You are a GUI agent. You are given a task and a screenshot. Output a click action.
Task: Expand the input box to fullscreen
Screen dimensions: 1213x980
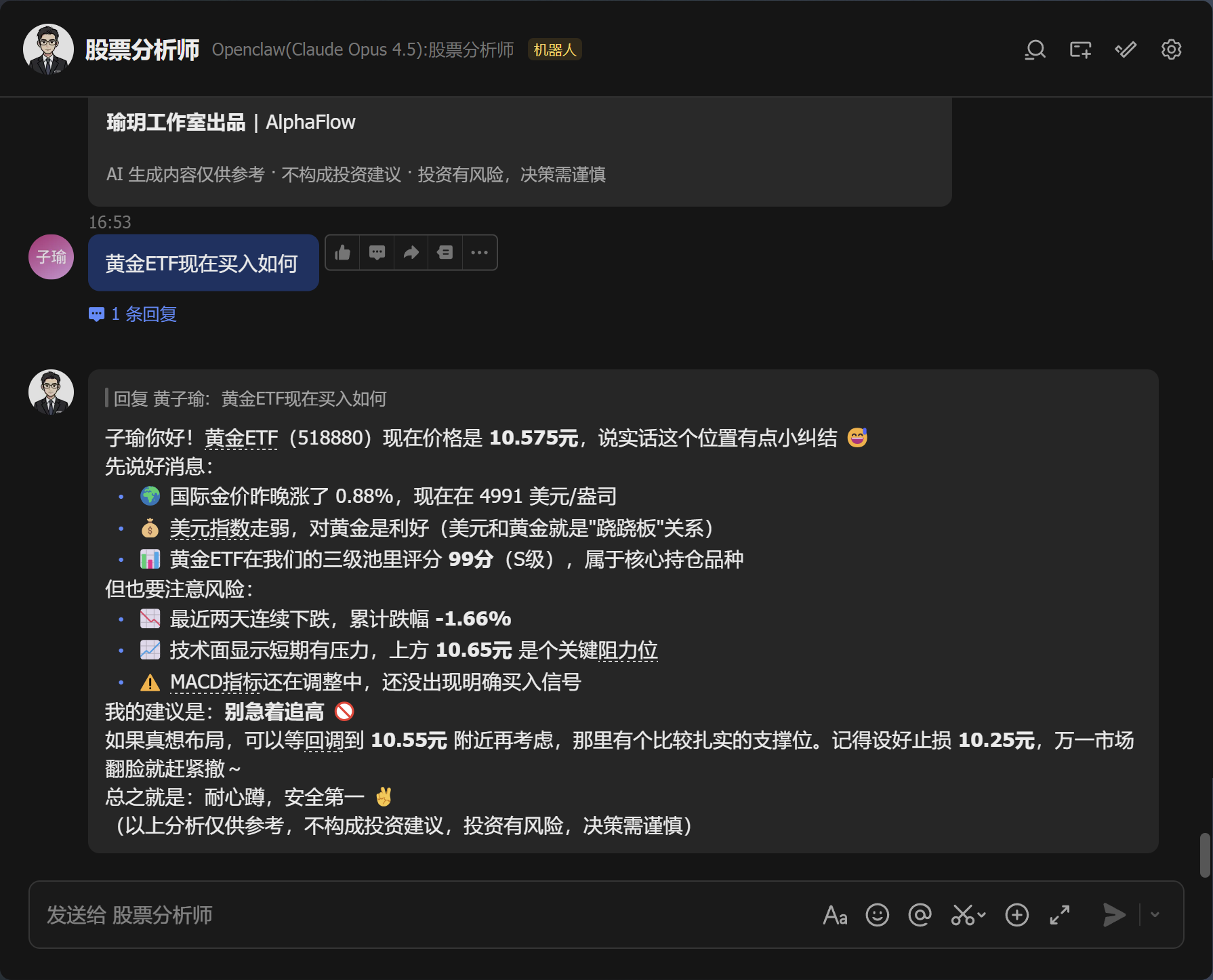tap(1061, 915)
